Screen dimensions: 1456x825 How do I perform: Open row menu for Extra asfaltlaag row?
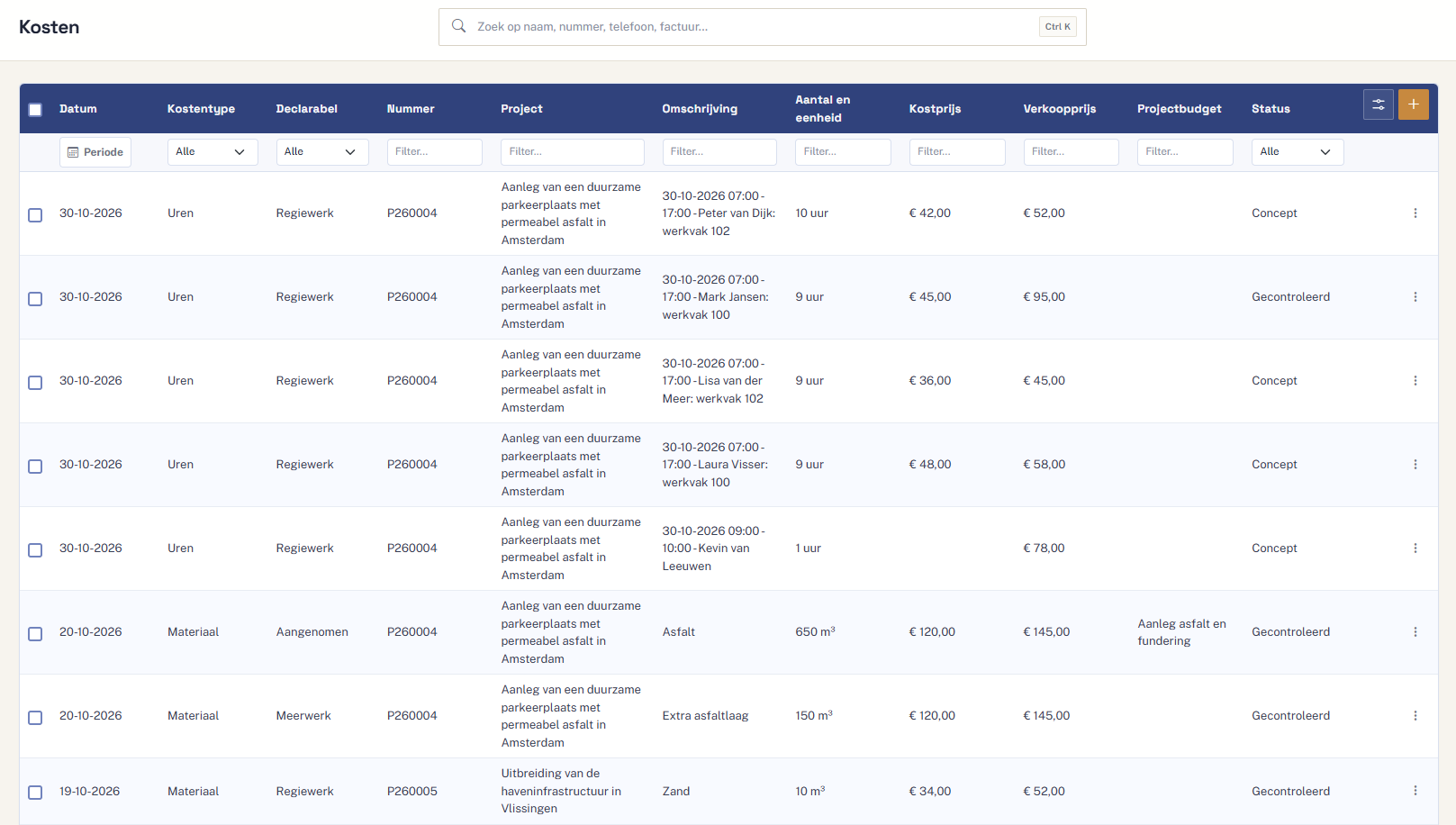1415,716
